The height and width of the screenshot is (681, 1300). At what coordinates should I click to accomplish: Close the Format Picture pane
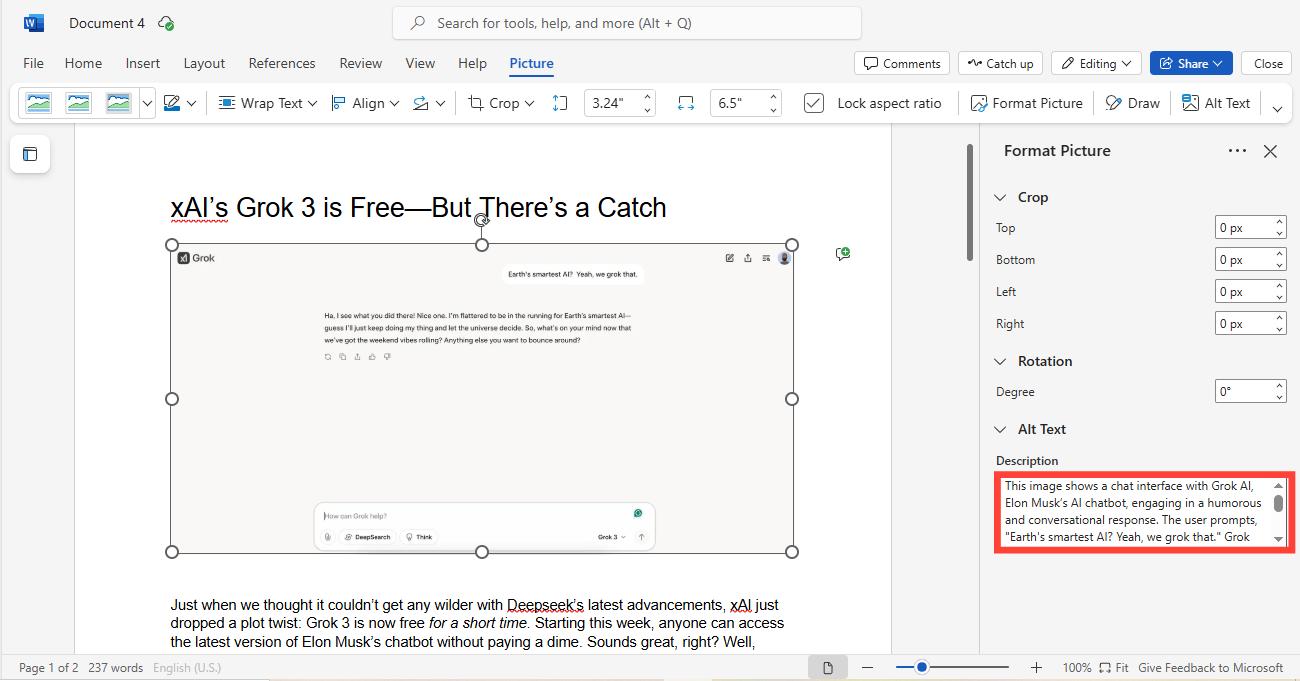pos(1270,151)
